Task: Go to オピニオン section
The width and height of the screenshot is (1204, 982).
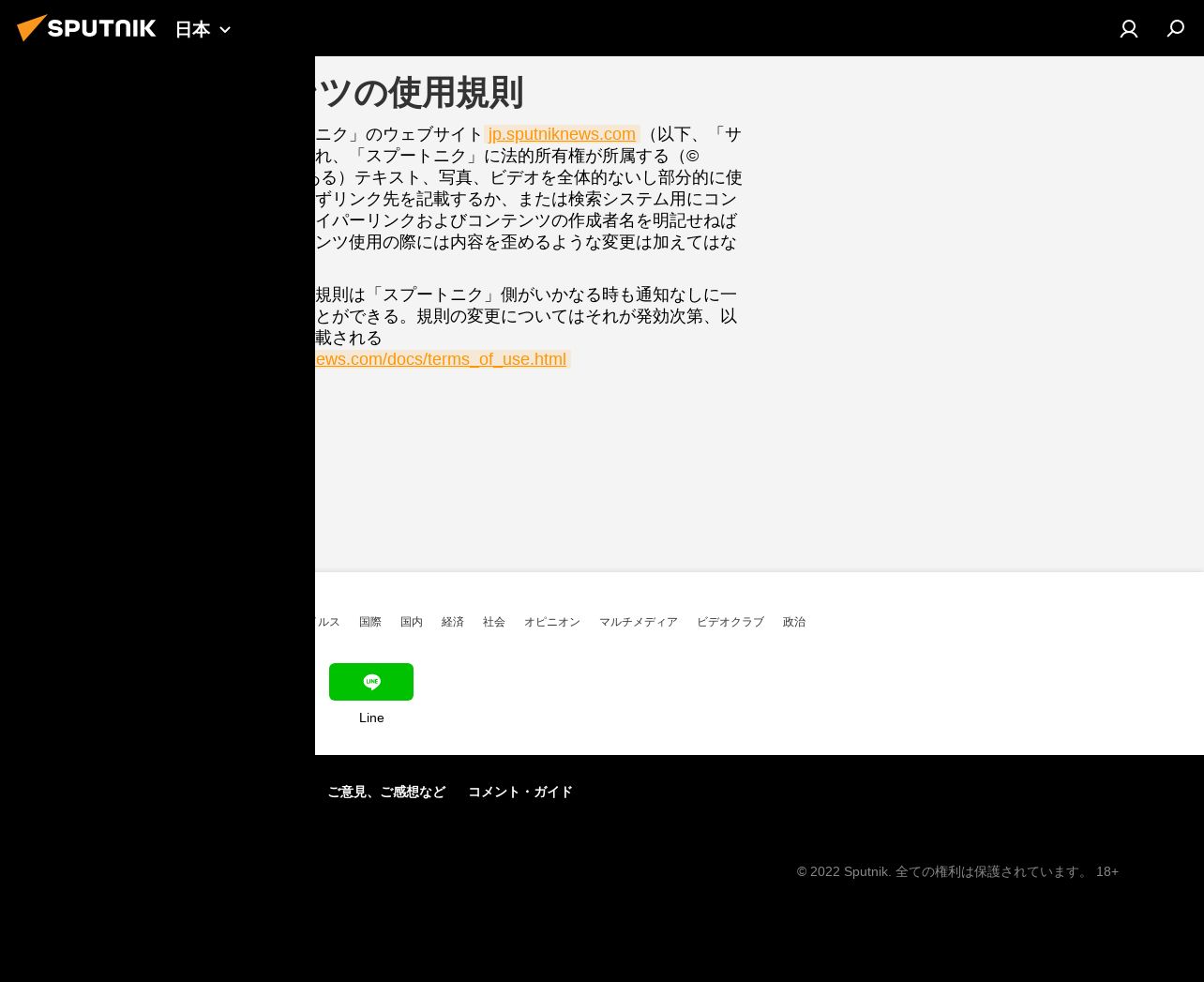Action: click(x=552, y=622)
